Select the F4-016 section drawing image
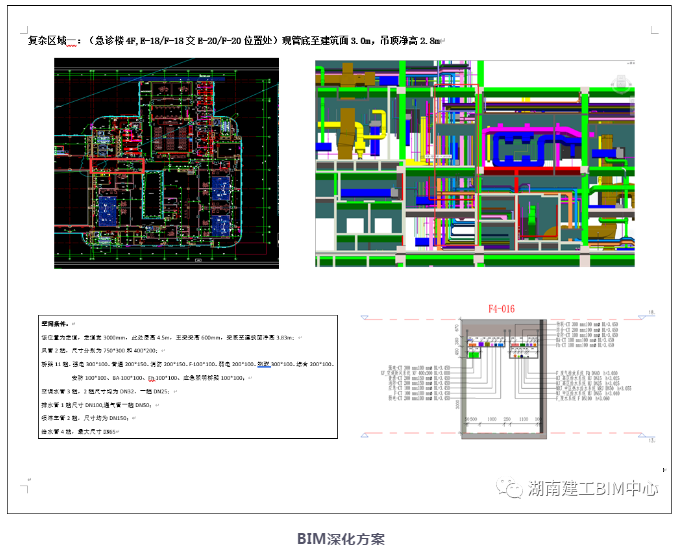674x548 pixels. click(x=509, y=372)
